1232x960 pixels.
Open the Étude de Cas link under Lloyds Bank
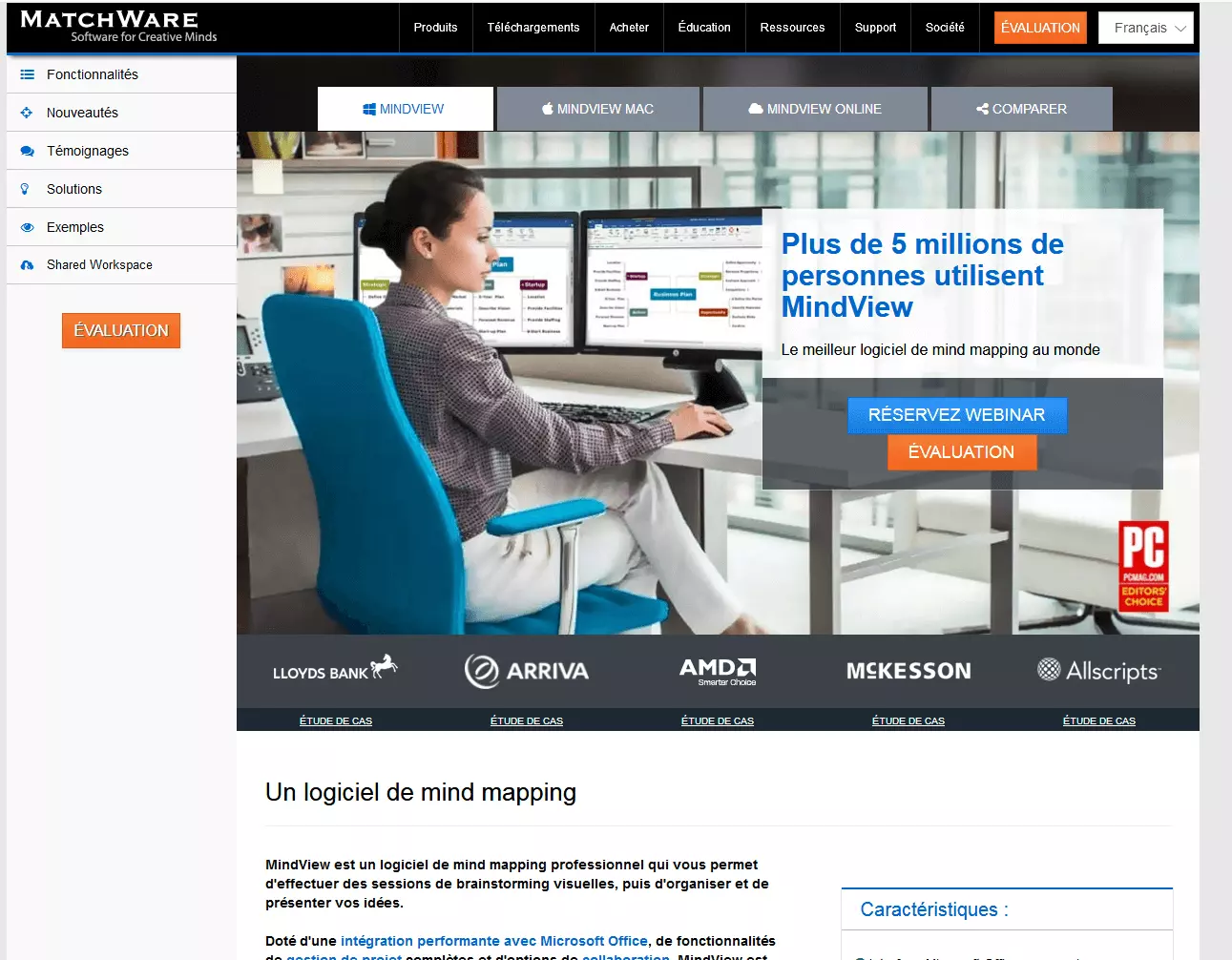click(335, 720)
